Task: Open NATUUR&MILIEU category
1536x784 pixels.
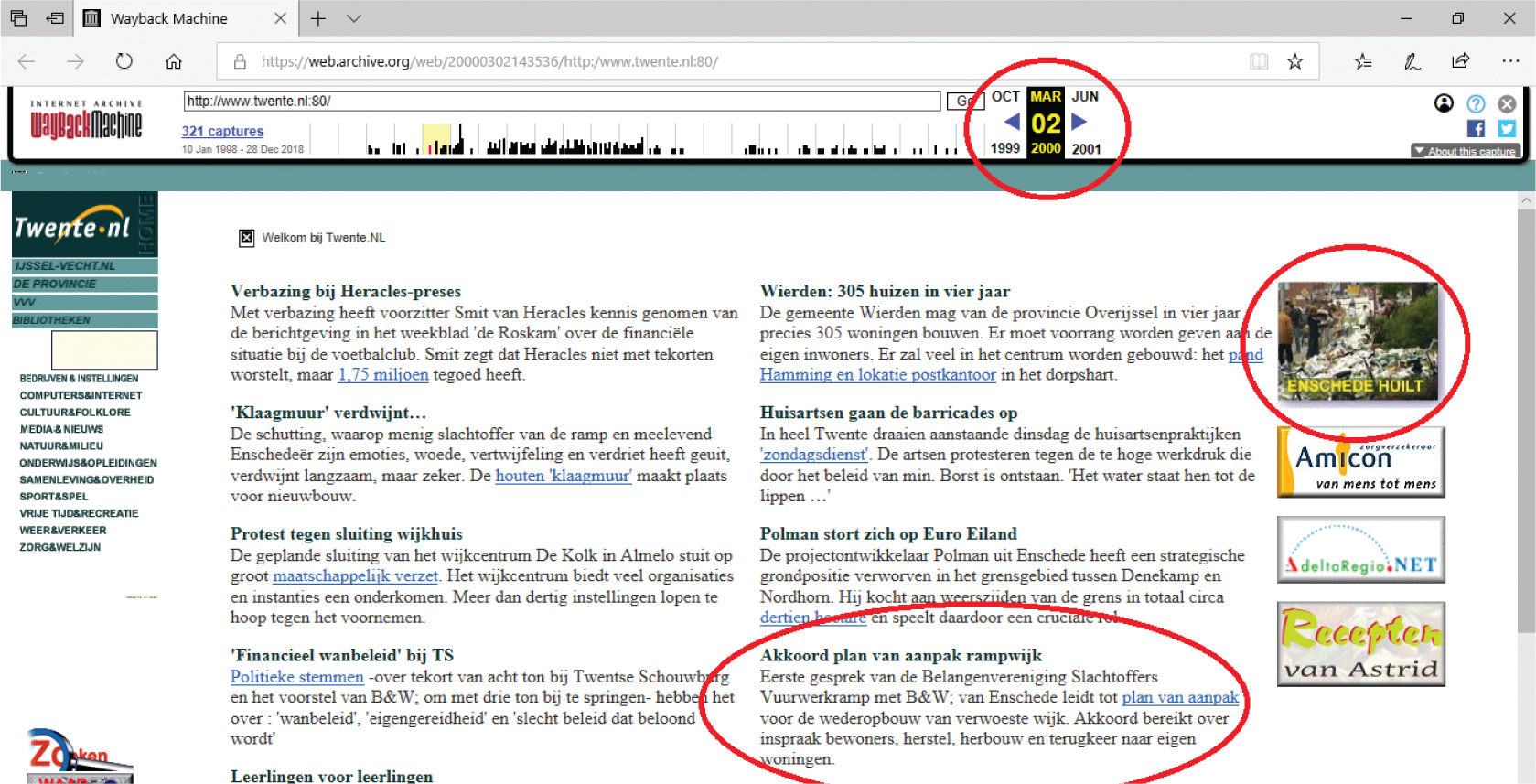Action: 61,446
